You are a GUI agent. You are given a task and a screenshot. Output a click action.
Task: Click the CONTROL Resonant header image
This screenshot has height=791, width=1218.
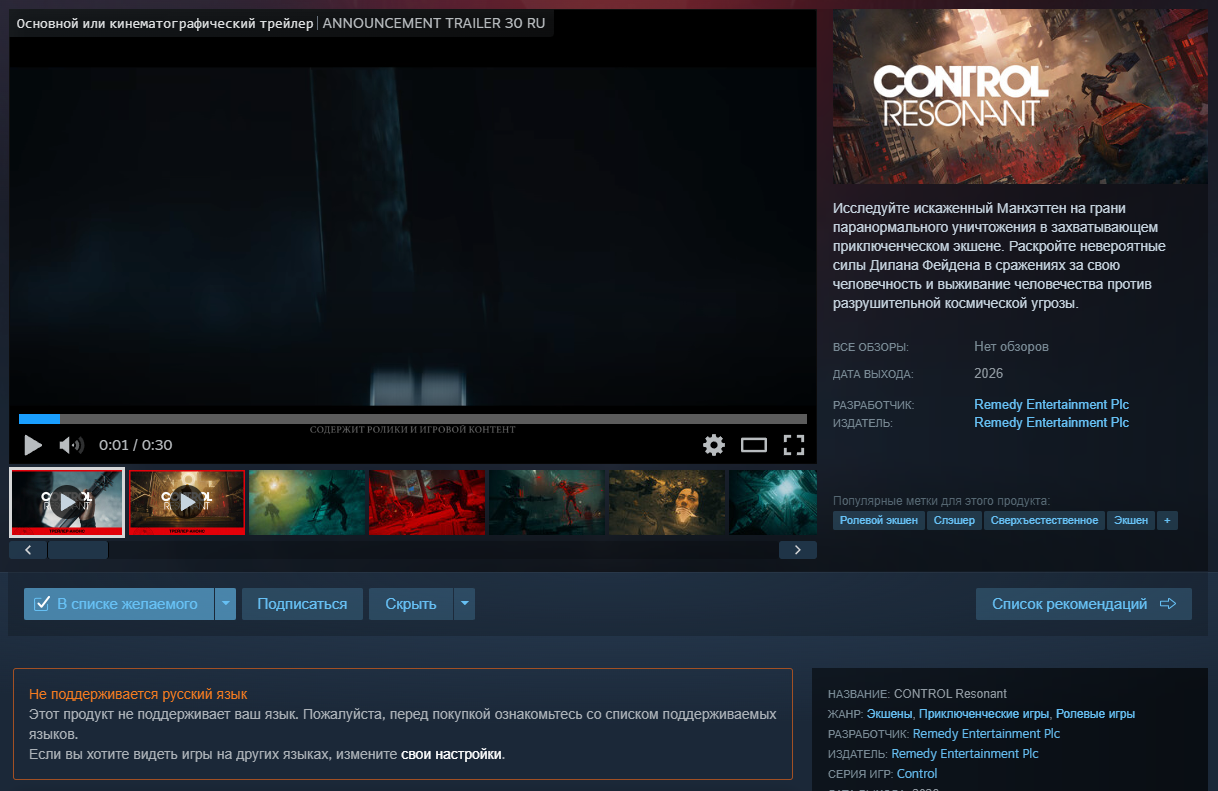[1020, 97]
